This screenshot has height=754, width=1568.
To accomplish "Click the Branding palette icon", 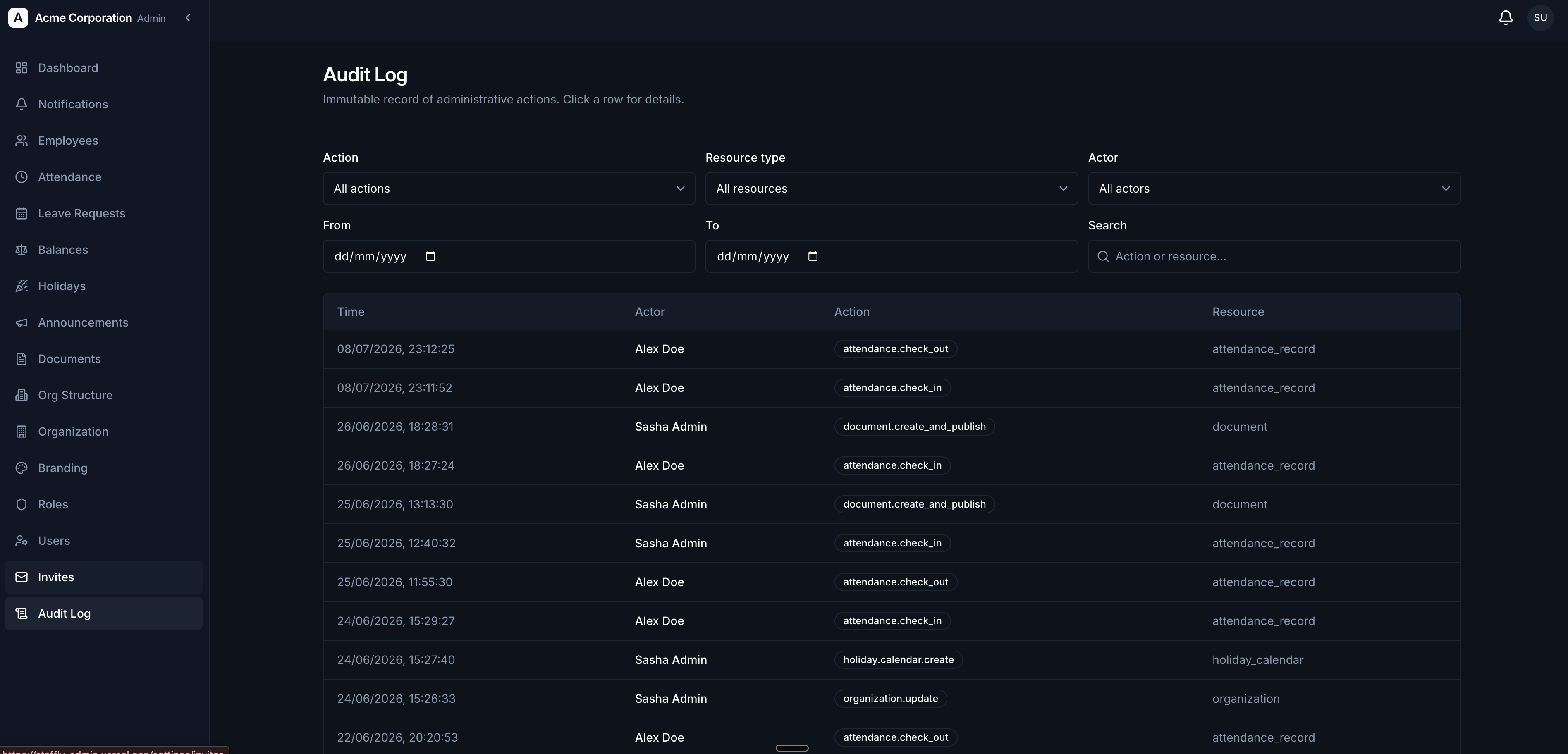I will (22, 468).
